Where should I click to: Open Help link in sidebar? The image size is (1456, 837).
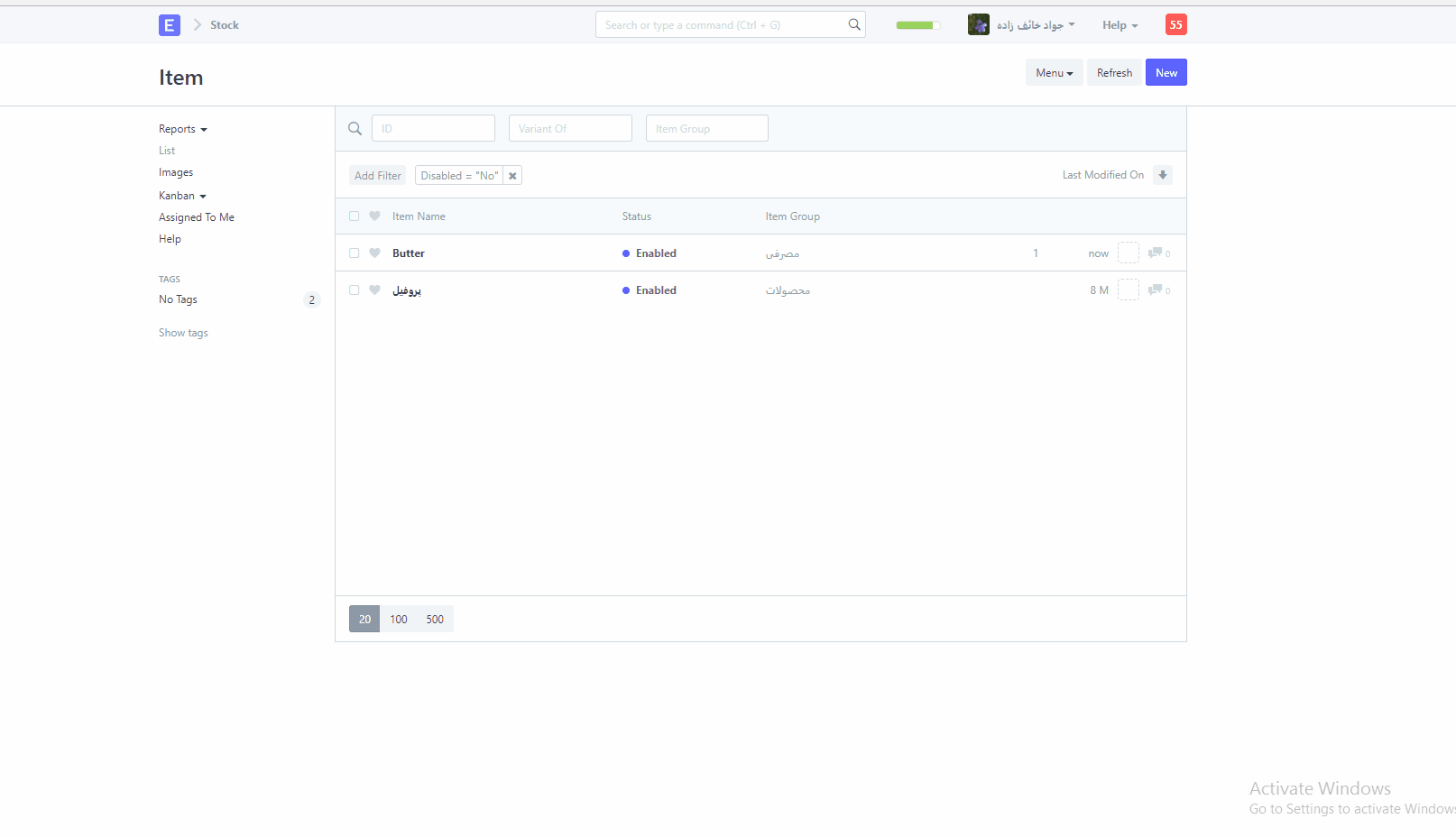[x=170, y=239]
